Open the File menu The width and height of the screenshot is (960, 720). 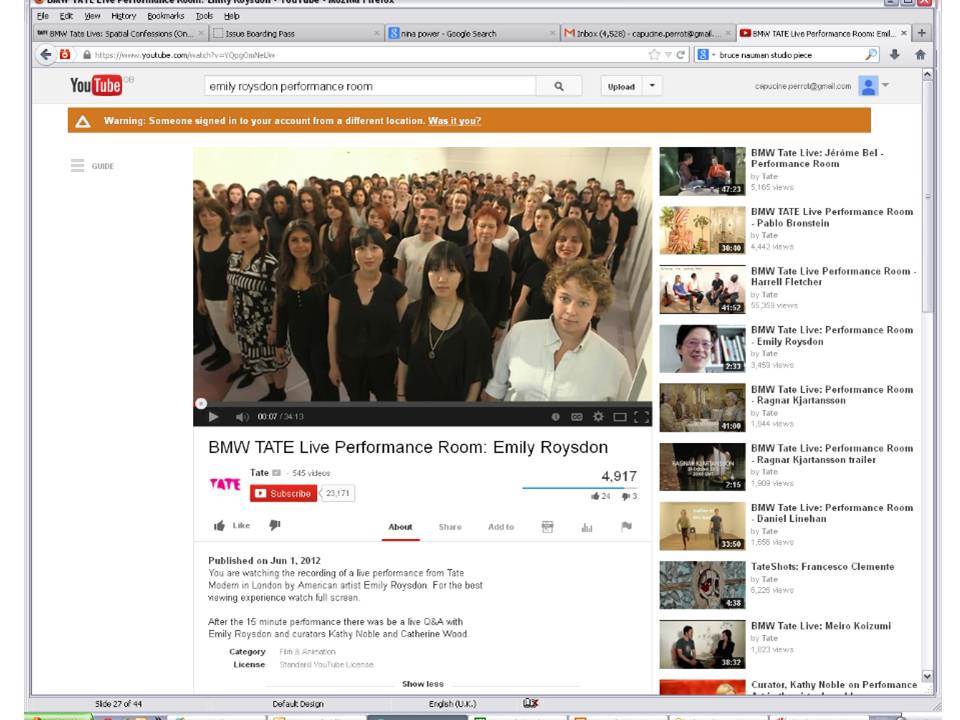point(42,16)
